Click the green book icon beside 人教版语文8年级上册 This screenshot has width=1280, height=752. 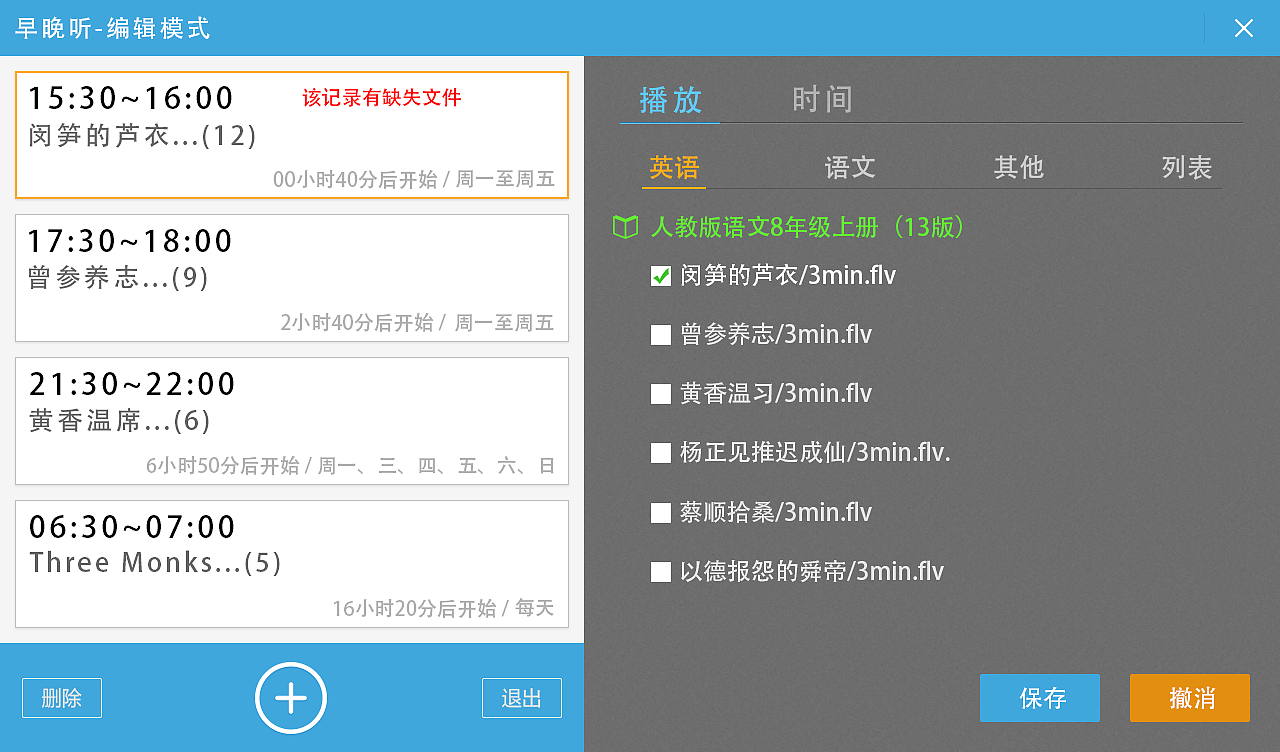[x=625, y=227]
